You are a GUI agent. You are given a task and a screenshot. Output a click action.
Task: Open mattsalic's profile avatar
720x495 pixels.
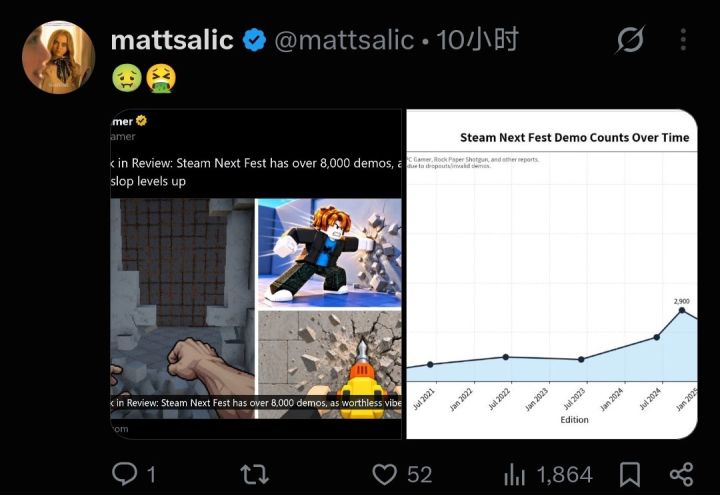click(x=58, y=57)
